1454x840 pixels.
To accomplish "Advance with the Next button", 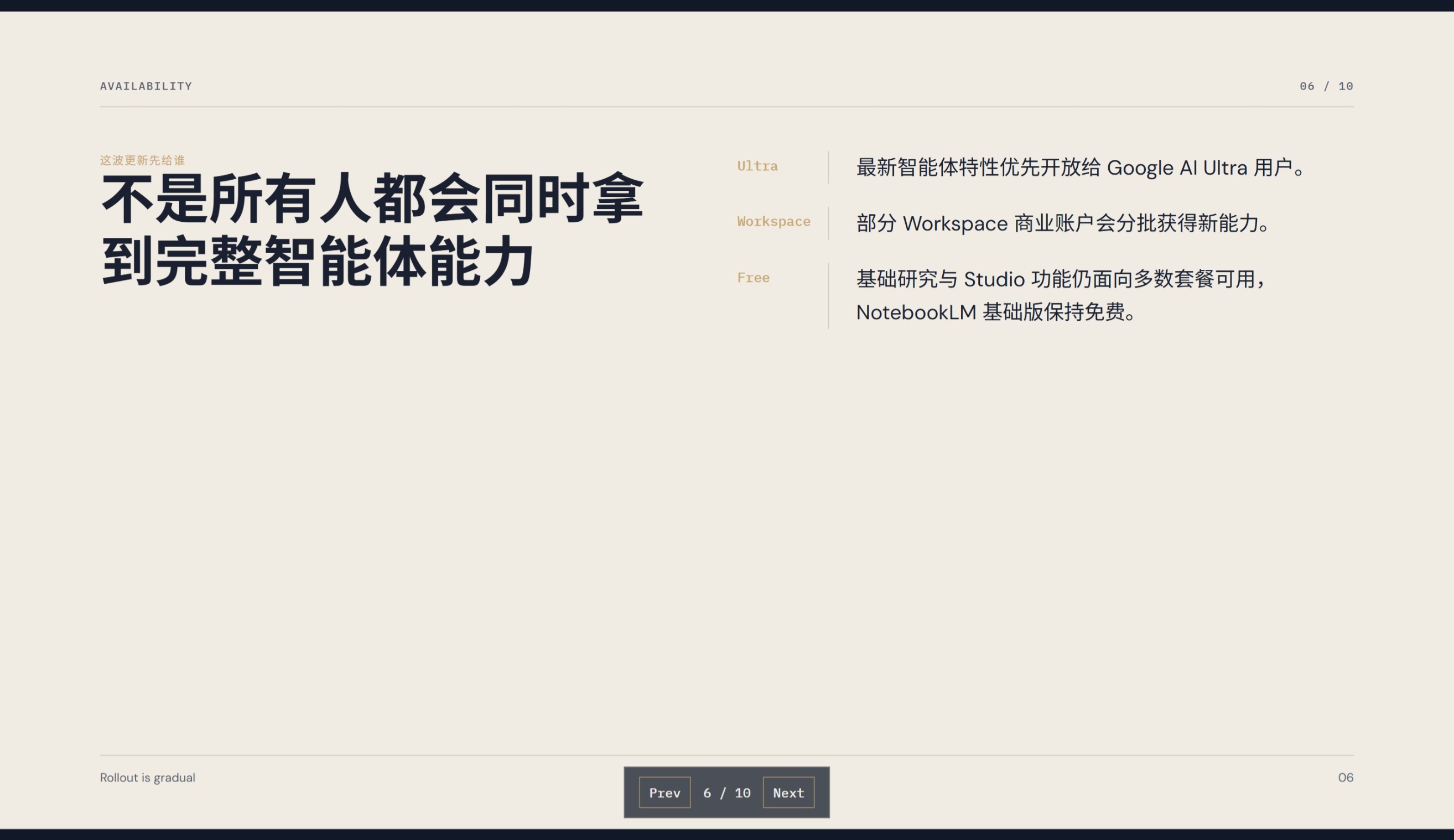I will (788, 792).
